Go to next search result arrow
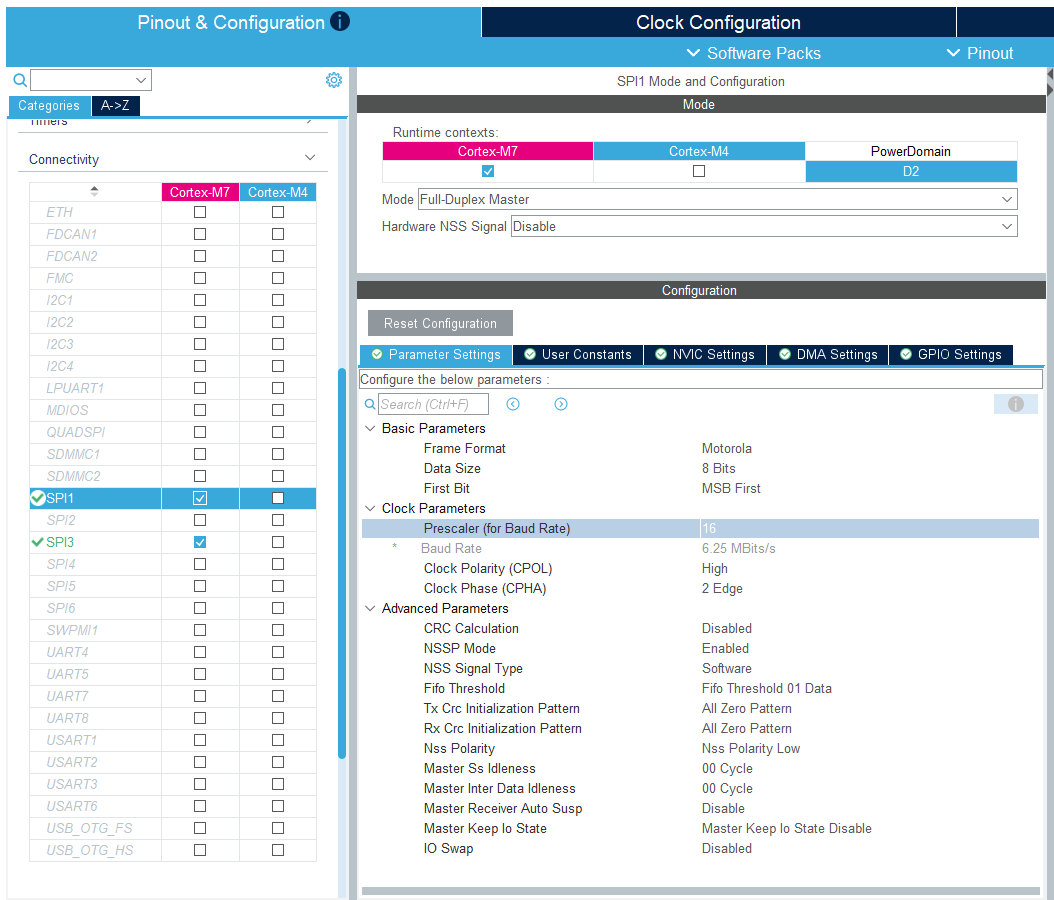Image resolution: width=1054 pixels, height=900 pixels. [561, 404]
